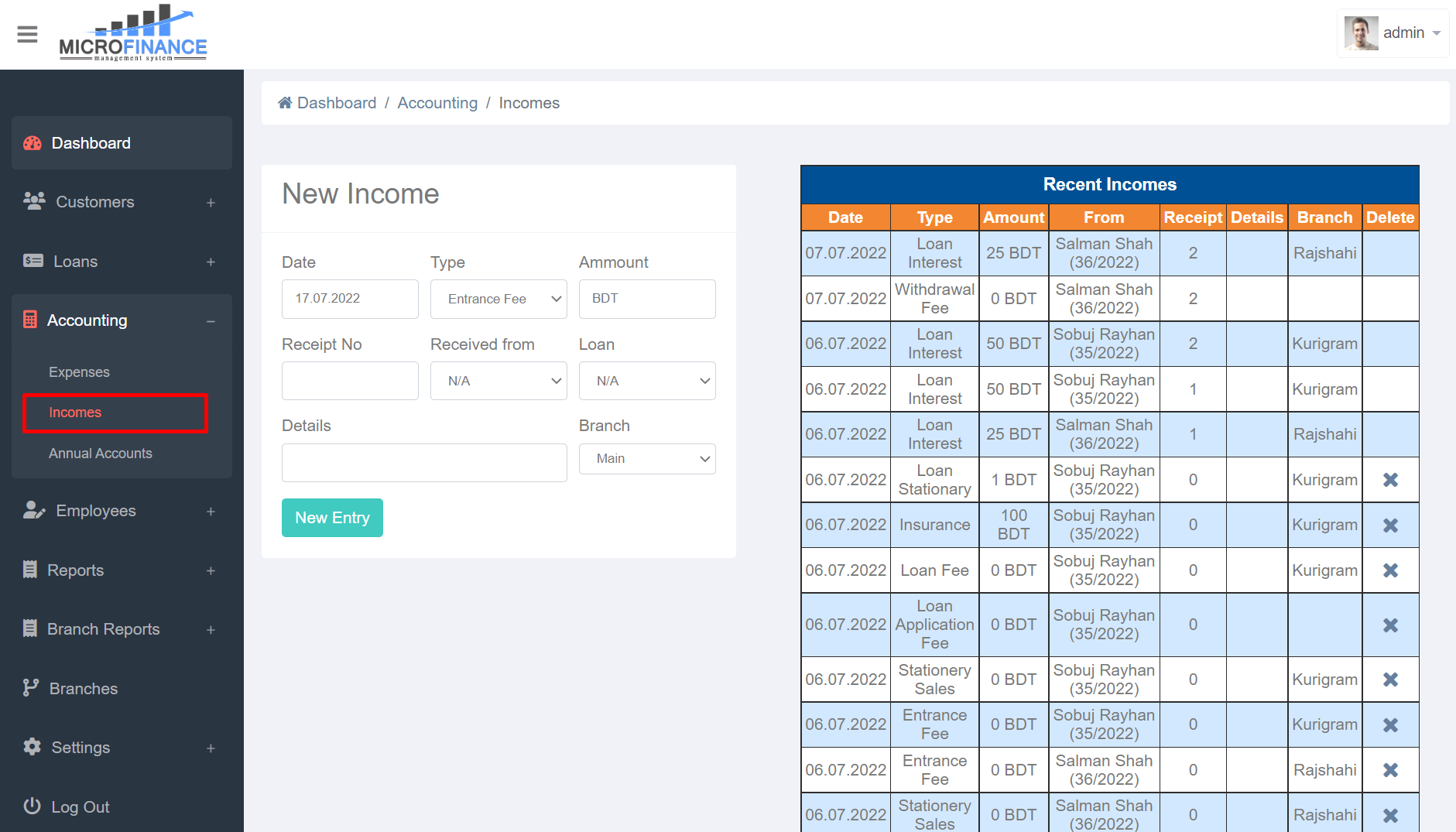Click the Branch column header
Screen dimensions: 1456x832
(x=1324, y=217)
